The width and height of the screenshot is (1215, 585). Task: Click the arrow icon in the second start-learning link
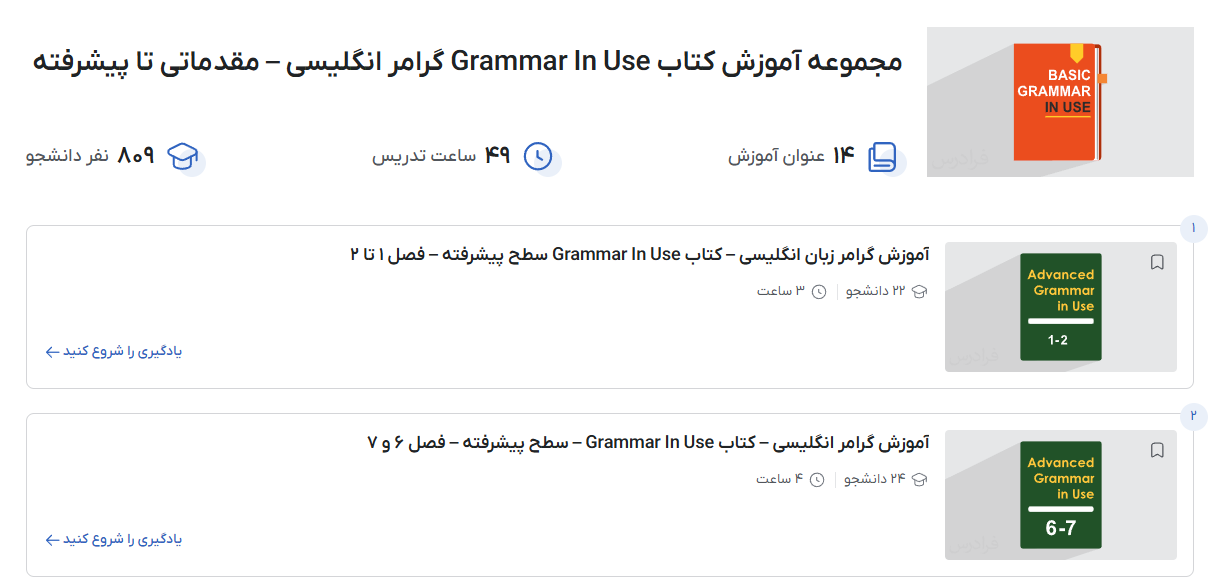click(49, 540)
